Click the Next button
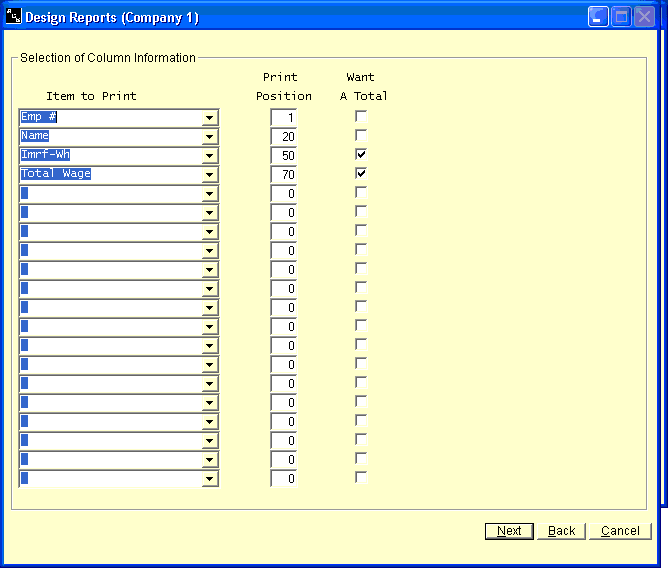 [x=509, y=531]
